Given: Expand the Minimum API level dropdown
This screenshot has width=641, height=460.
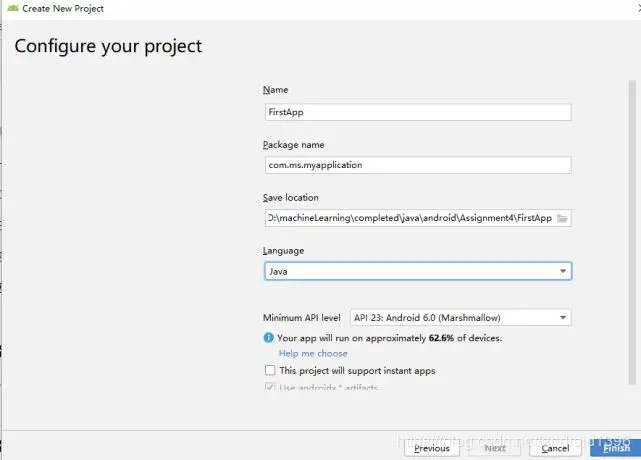Looking at the screenshot, I should (460, 318).
